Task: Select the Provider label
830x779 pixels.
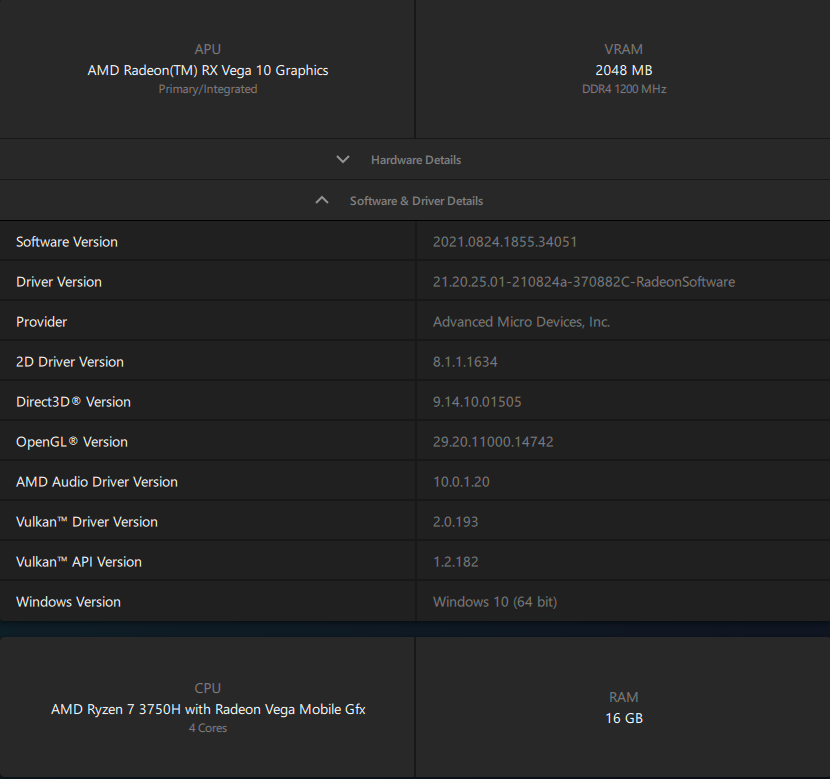Action: [x=41, y=322]
